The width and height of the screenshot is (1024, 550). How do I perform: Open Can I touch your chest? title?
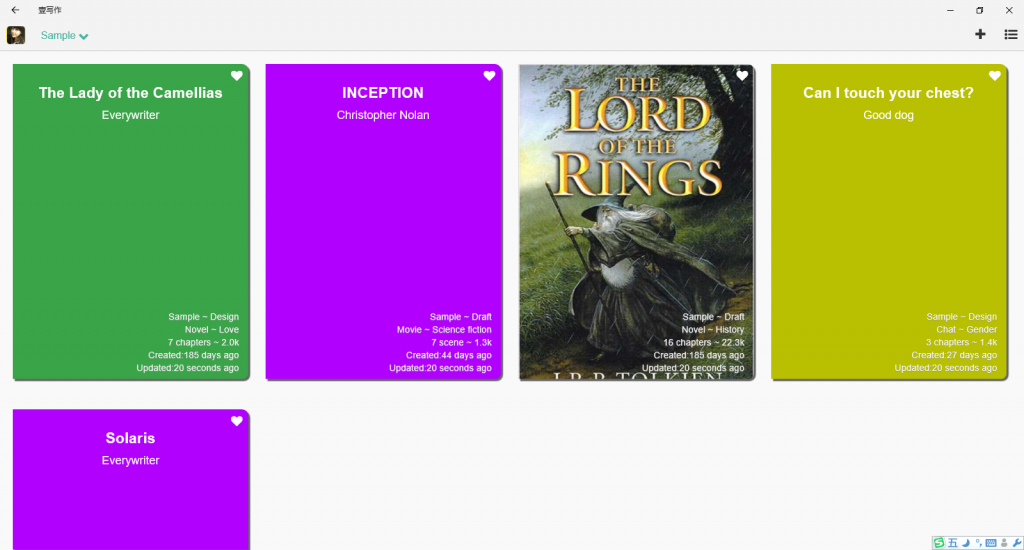click(x=888, y=93)
